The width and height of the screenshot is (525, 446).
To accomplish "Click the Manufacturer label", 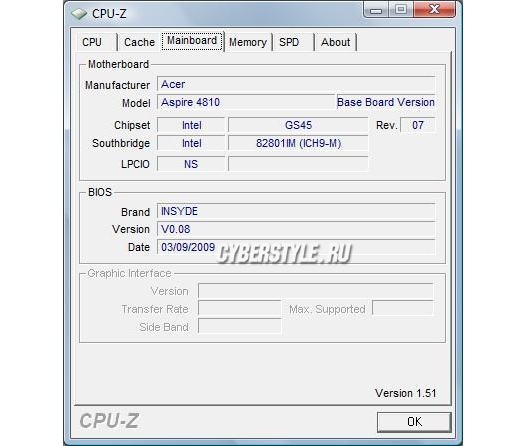I will pos(117,85).
